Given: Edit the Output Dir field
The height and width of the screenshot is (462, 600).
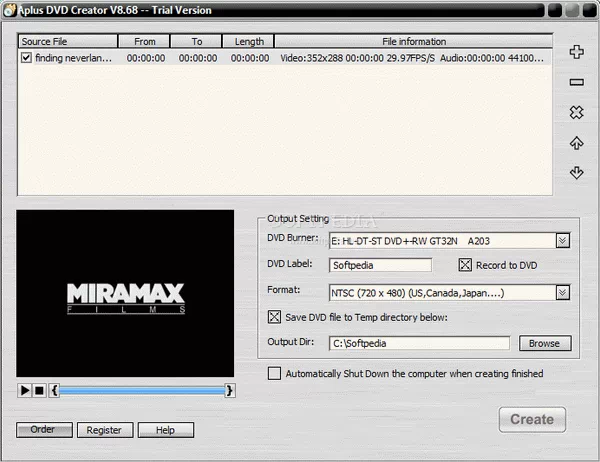Looking at the screenshot, I should (419, 343).
